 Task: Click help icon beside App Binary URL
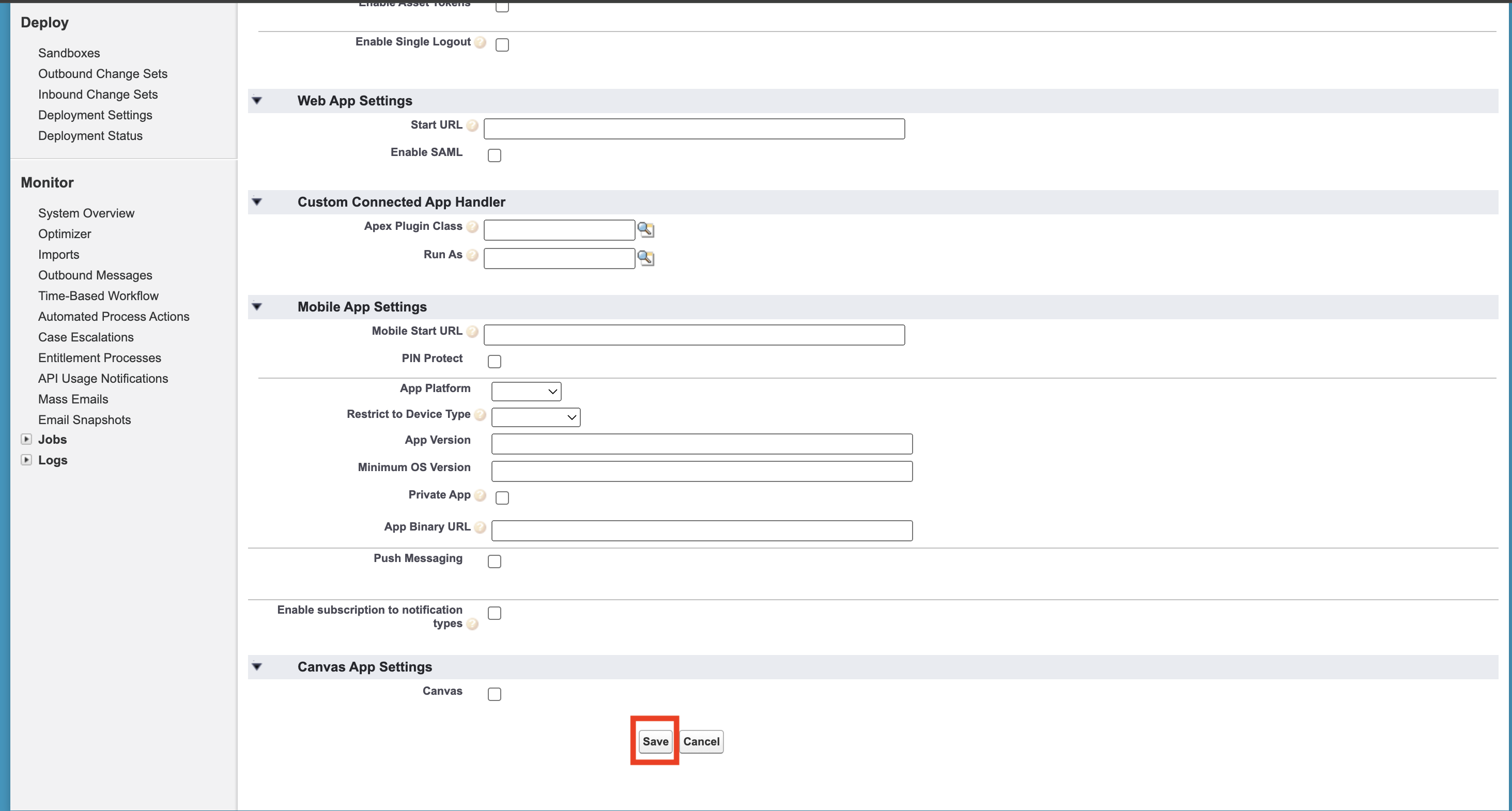480,527
